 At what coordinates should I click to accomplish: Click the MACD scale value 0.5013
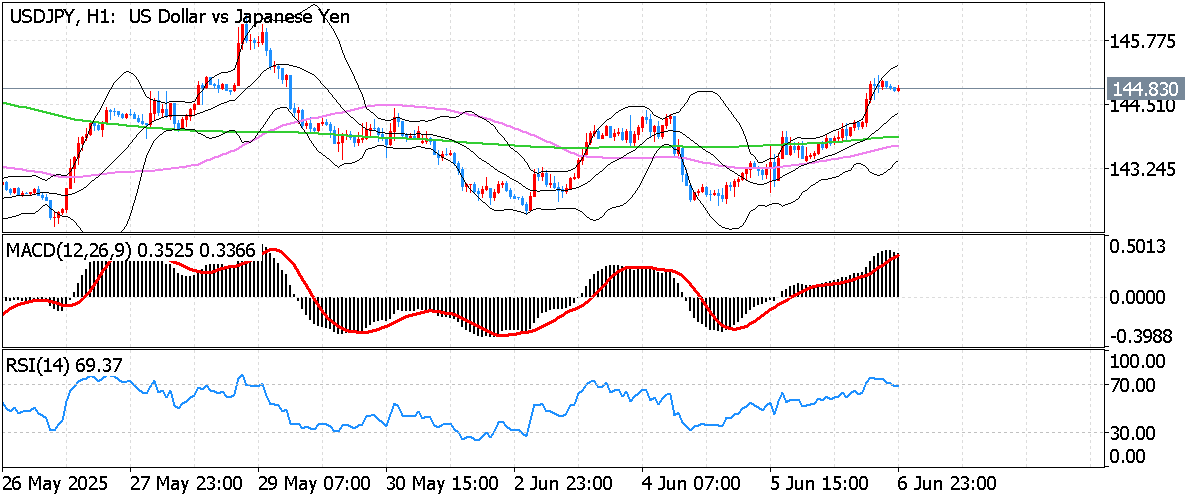click(x=1136, y=248)
